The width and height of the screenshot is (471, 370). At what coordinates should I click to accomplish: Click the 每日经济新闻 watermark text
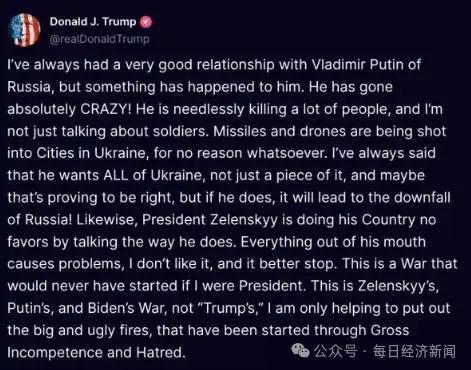(x=414, y=352)
